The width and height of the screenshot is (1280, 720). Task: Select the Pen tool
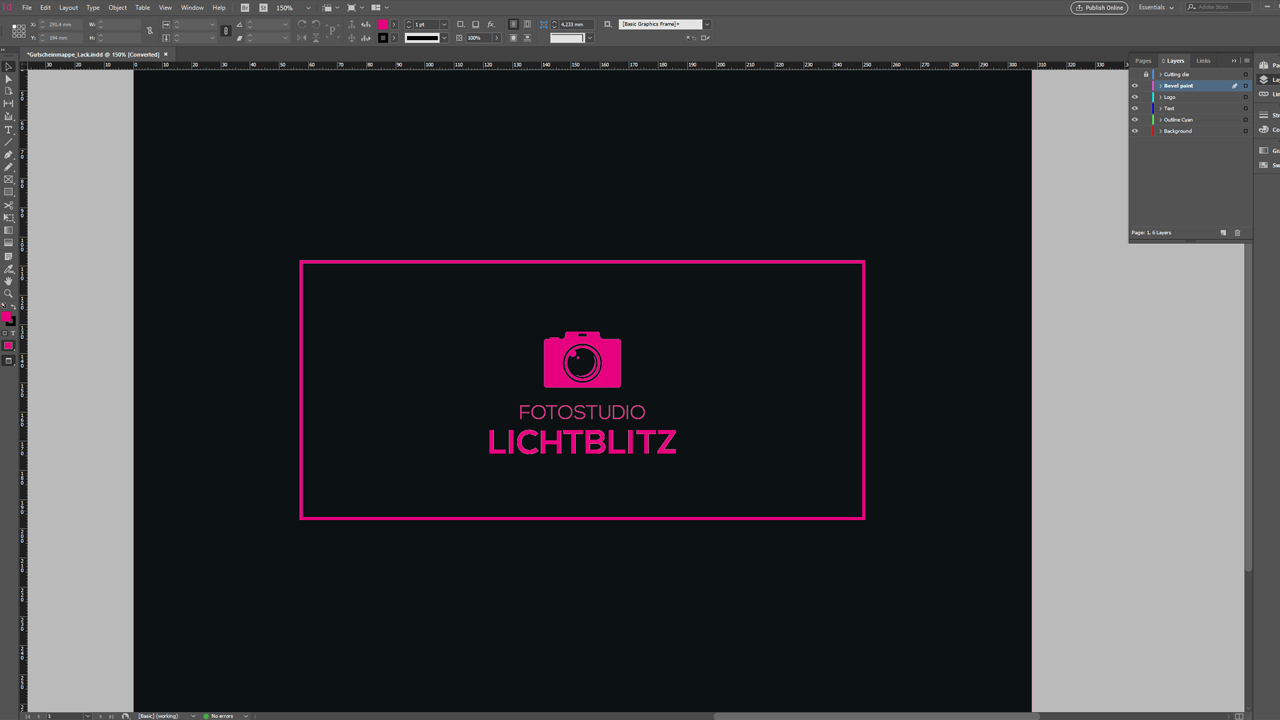[9, 155]
